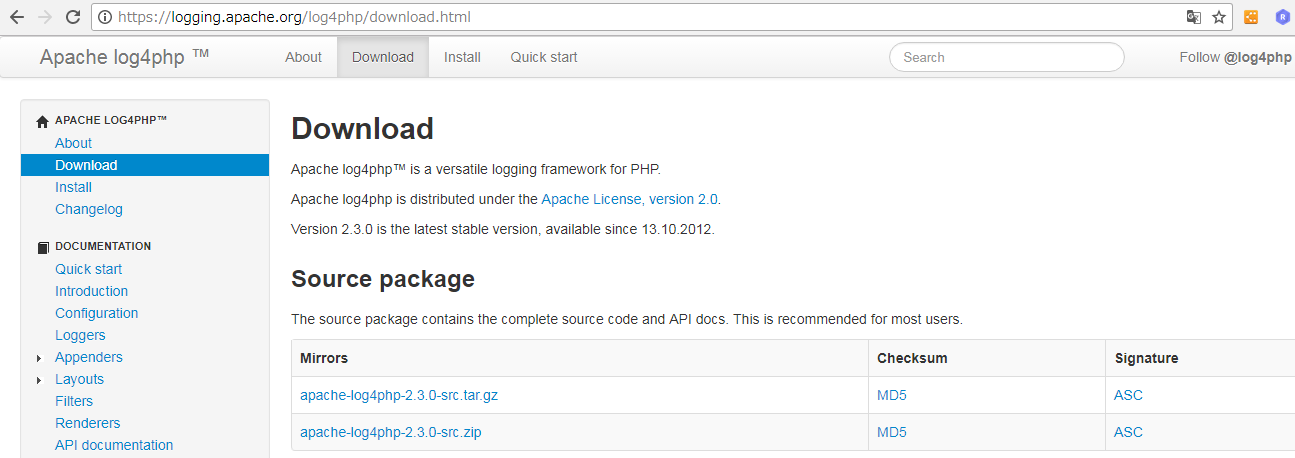Open Changelog in the sidebar
This screenshot has width=1295, height=458.
(x=89, y=209)
